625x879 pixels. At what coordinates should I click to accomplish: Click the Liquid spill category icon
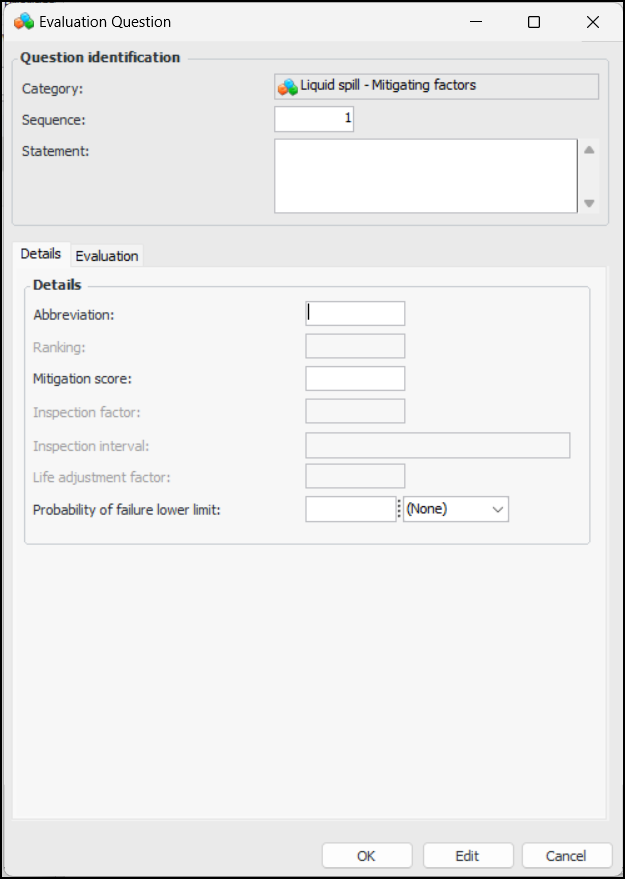288,87
